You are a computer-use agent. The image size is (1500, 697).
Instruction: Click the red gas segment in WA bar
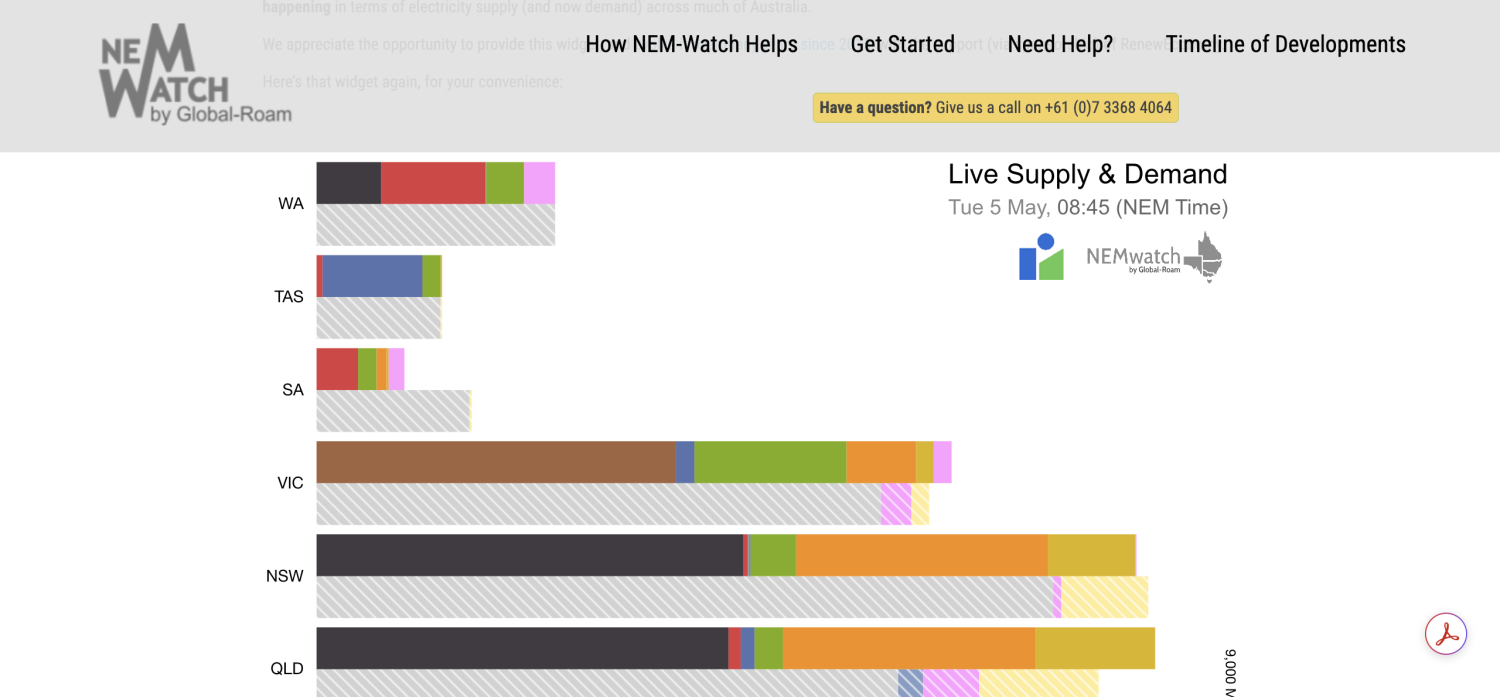coord(433,183)
